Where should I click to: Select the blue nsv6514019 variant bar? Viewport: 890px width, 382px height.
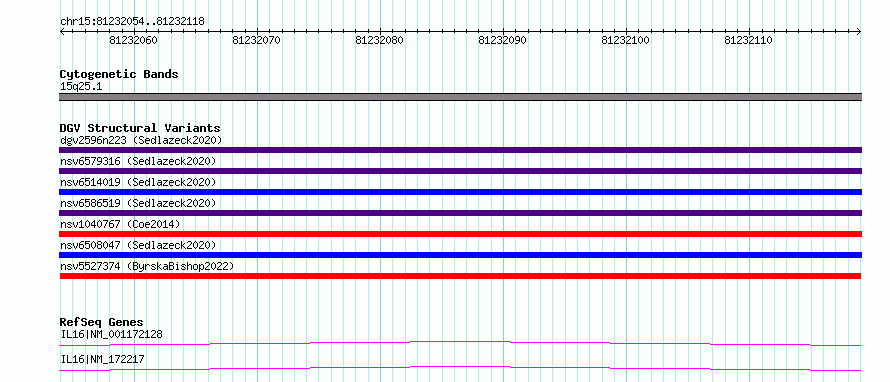coord(460,192)
